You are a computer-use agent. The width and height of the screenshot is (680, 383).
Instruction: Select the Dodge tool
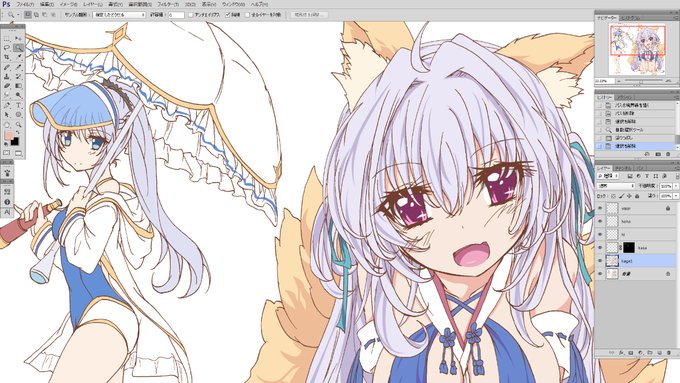coord(18,95)
